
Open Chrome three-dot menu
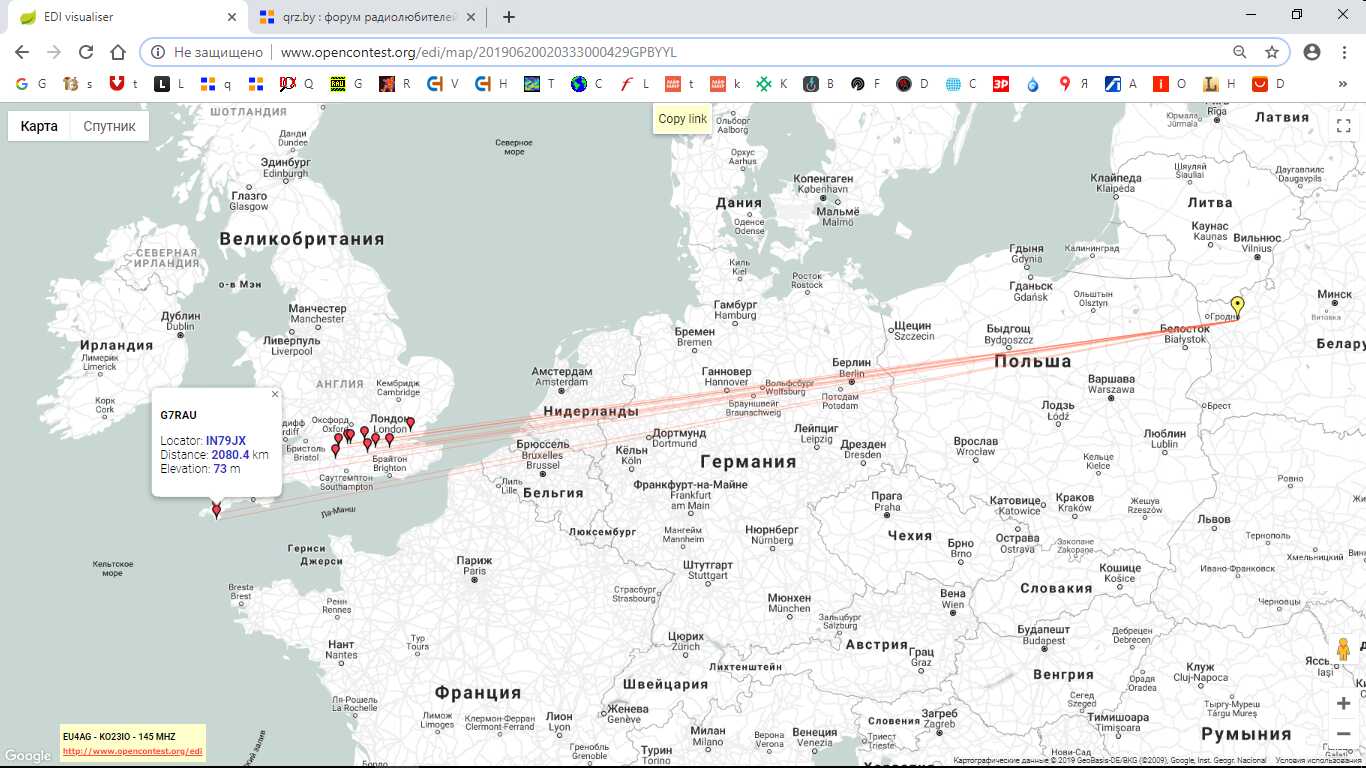point(1345,52)
